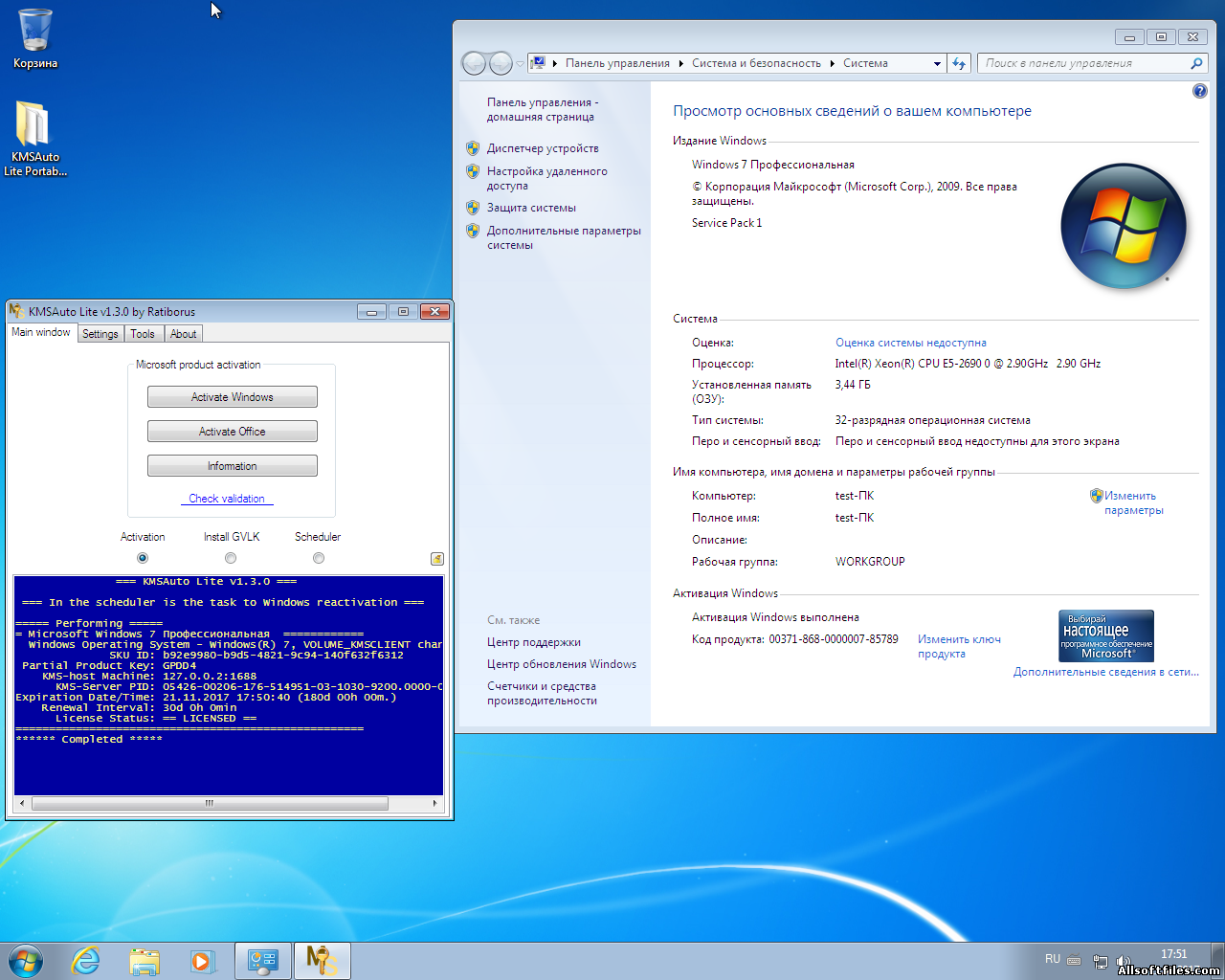Expand the breadcrumb arrow before Панель управления
Viewport: 1225px width, 980px height.
(555, 63)
